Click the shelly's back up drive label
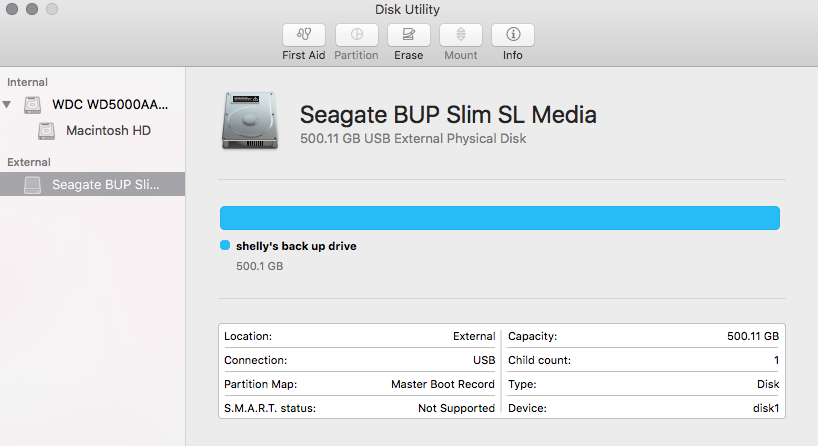The height and width of the screenshot is (446, 818). click(x=296, y=246)
